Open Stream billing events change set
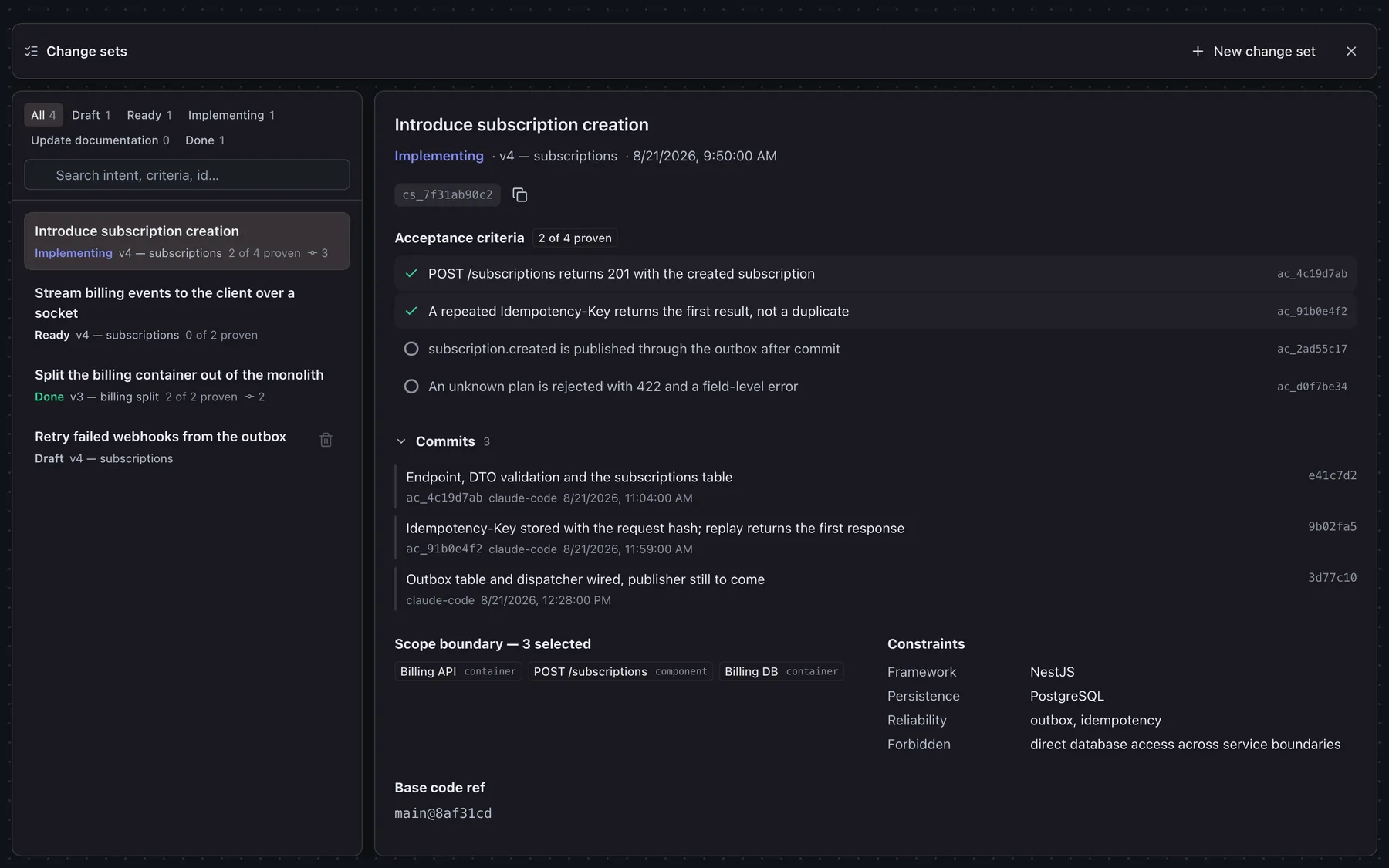 coord(187,313)
